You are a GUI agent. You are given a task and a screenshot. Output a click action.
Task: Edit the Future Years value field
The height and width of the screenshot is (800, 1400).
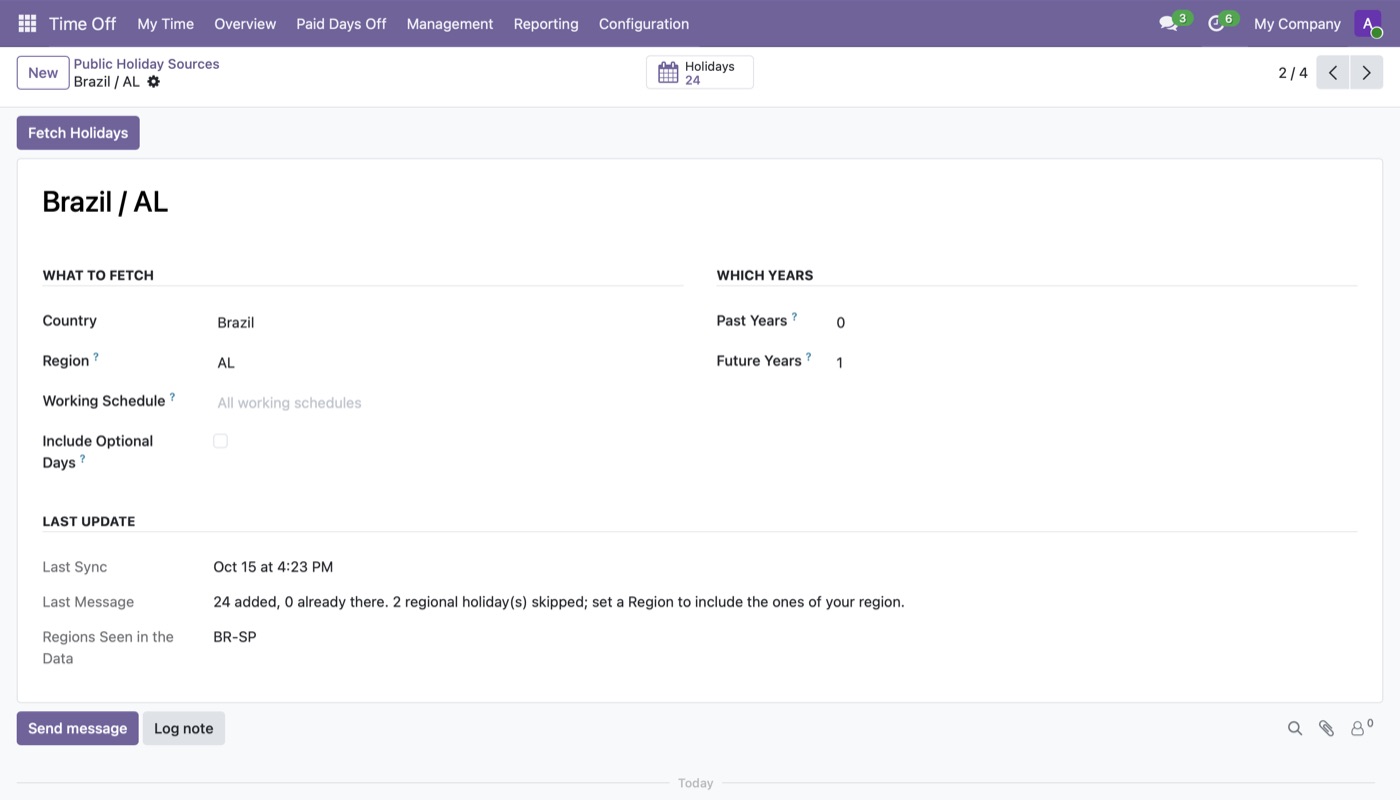(x=1094, y=363)
